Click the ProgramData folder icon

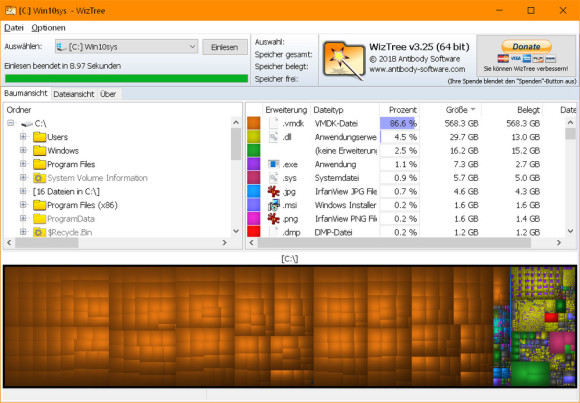pyautogui.click(x=39, y=219)
